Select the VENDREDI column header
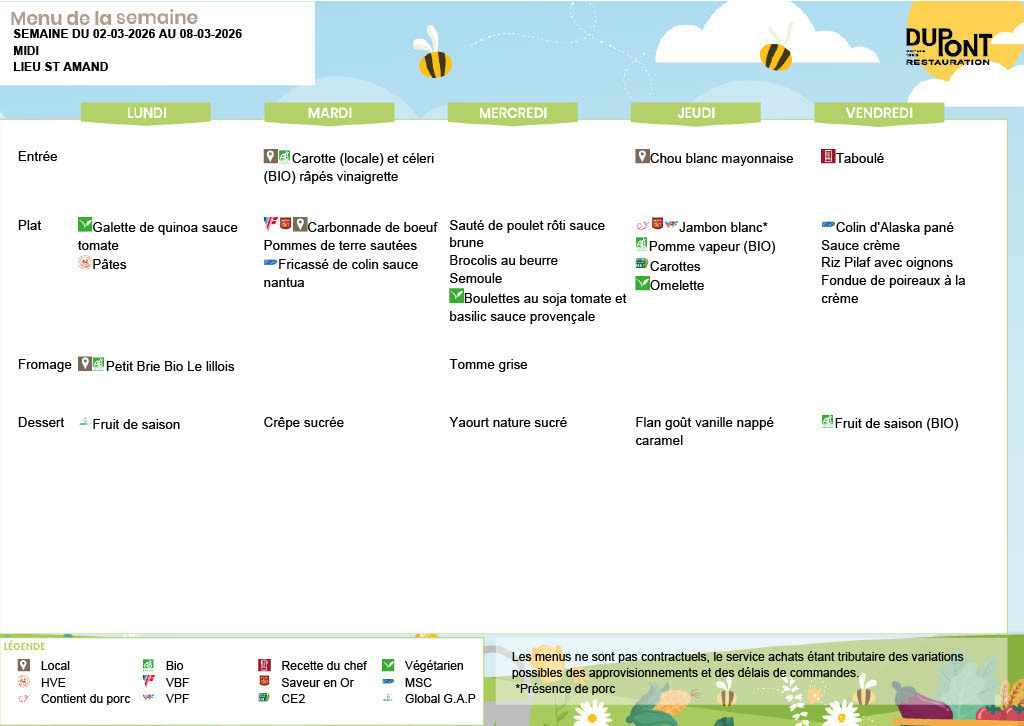 879,113
